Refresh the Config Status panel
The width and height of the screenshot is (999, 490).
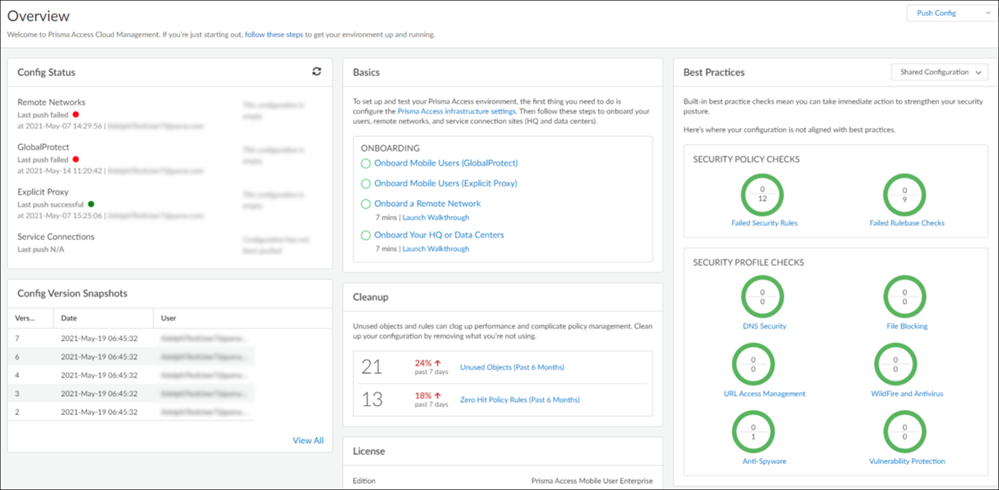click(317, 72)
